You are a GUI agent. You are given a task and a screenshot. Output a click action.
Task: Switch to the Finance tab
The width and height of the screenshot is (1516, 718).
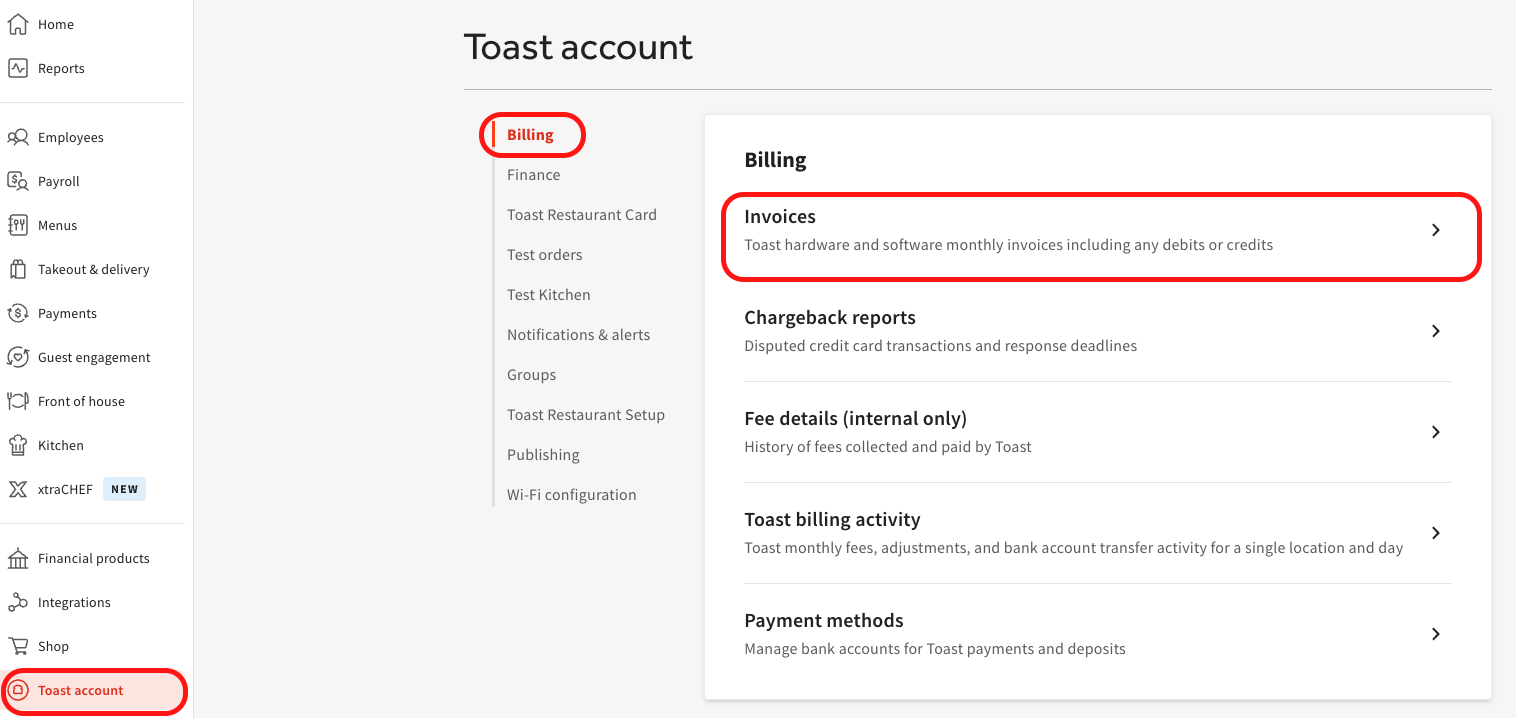pyautogui.click(x=533, y=175)
